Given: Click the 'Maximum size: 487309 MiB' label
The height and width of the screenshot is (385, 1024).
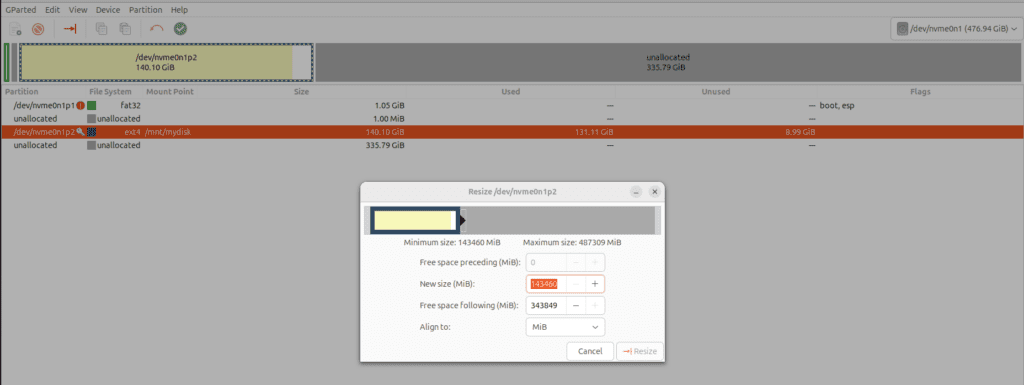Looking at the screenshot, I should (x=572, y=243).
